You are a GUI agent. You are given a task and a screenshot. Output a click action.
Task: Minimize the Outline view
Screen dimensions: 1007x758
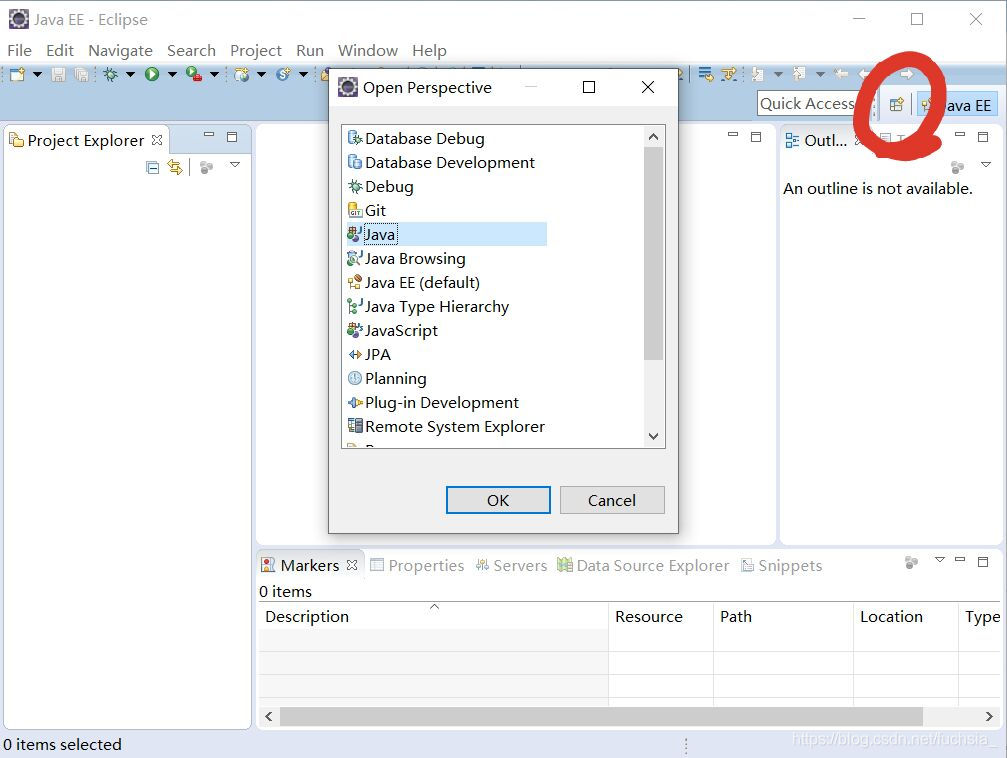click(x=960, y=136)
